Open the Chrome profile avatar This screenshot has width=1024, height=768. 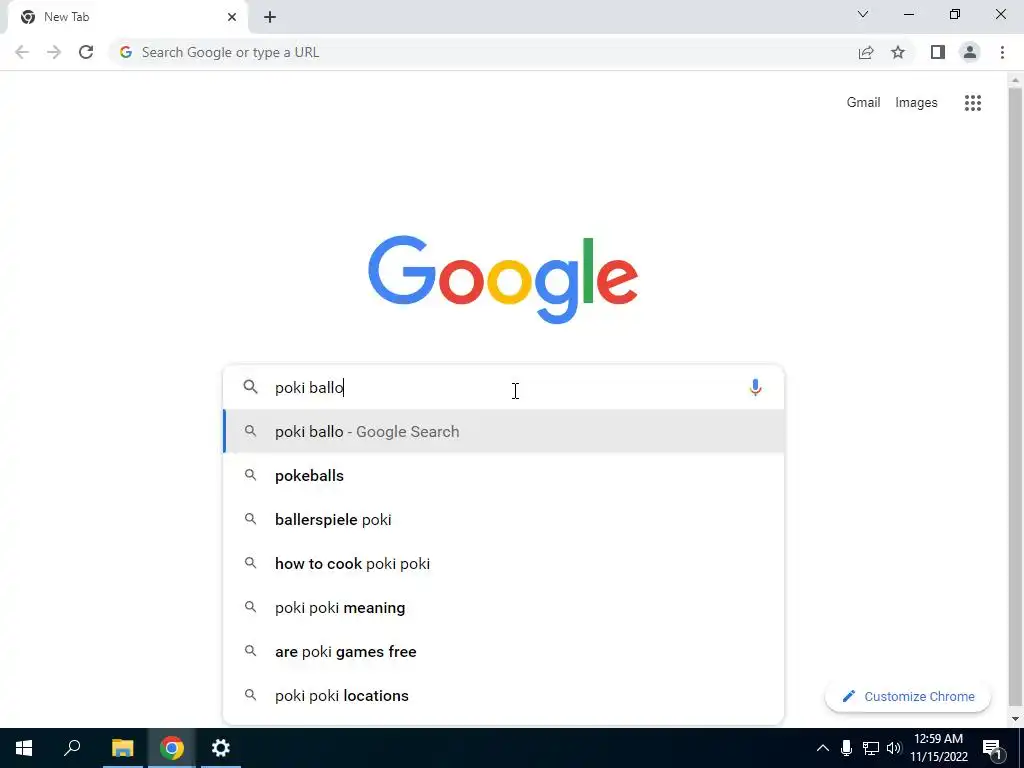pyautogui.click(x=970, y=52)
